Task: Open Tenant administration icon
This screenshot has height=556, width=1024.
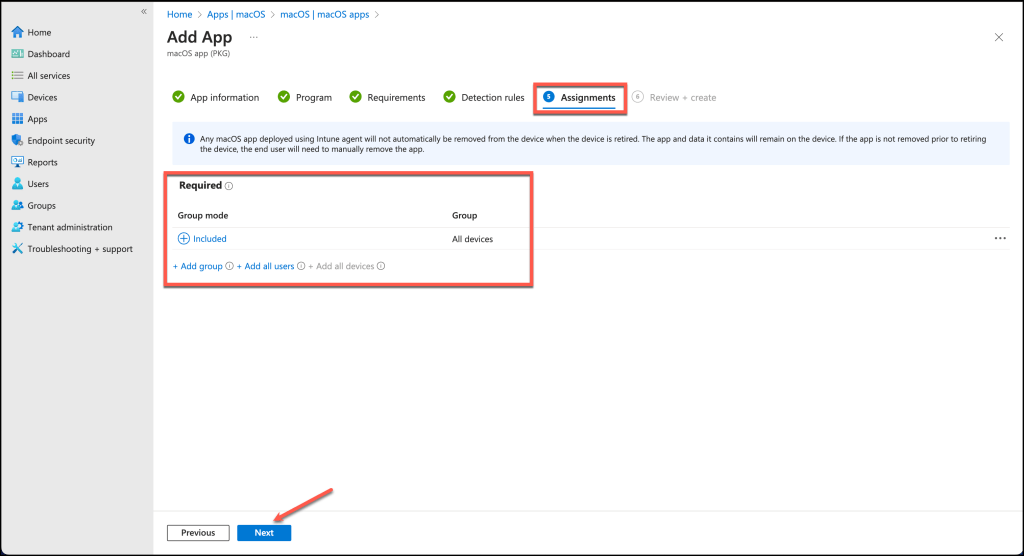Action: coord(17,227)
